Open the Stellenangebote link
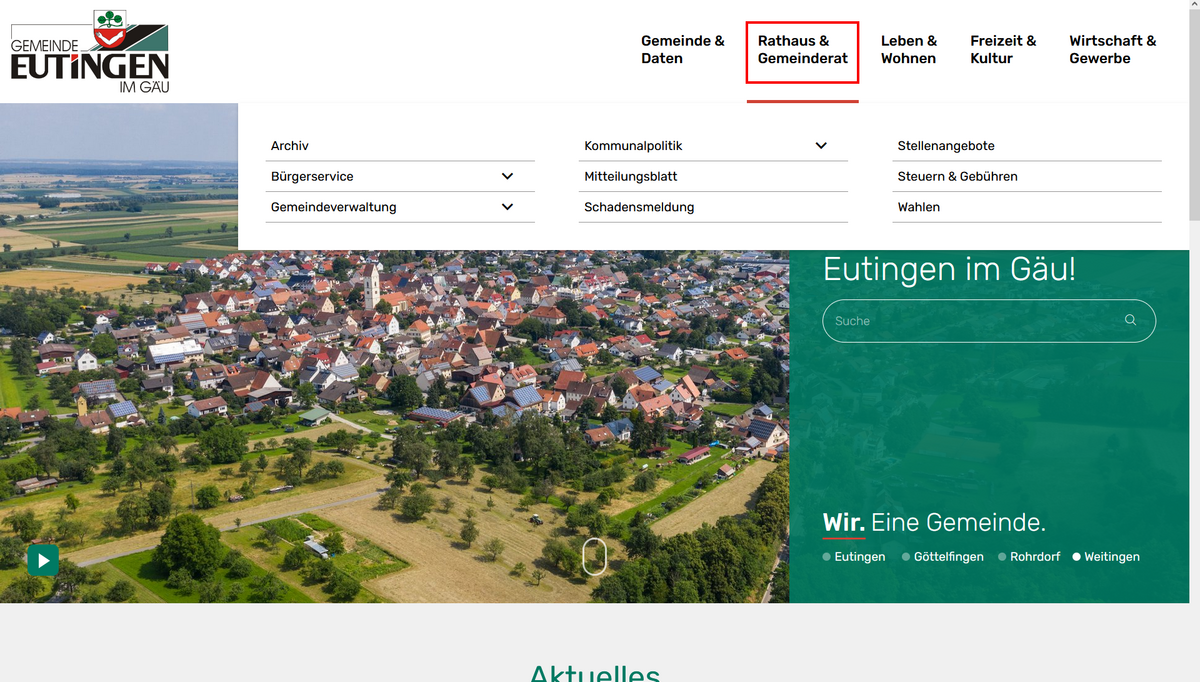This screenshot has width=1200, height=682. coord(946,146)
